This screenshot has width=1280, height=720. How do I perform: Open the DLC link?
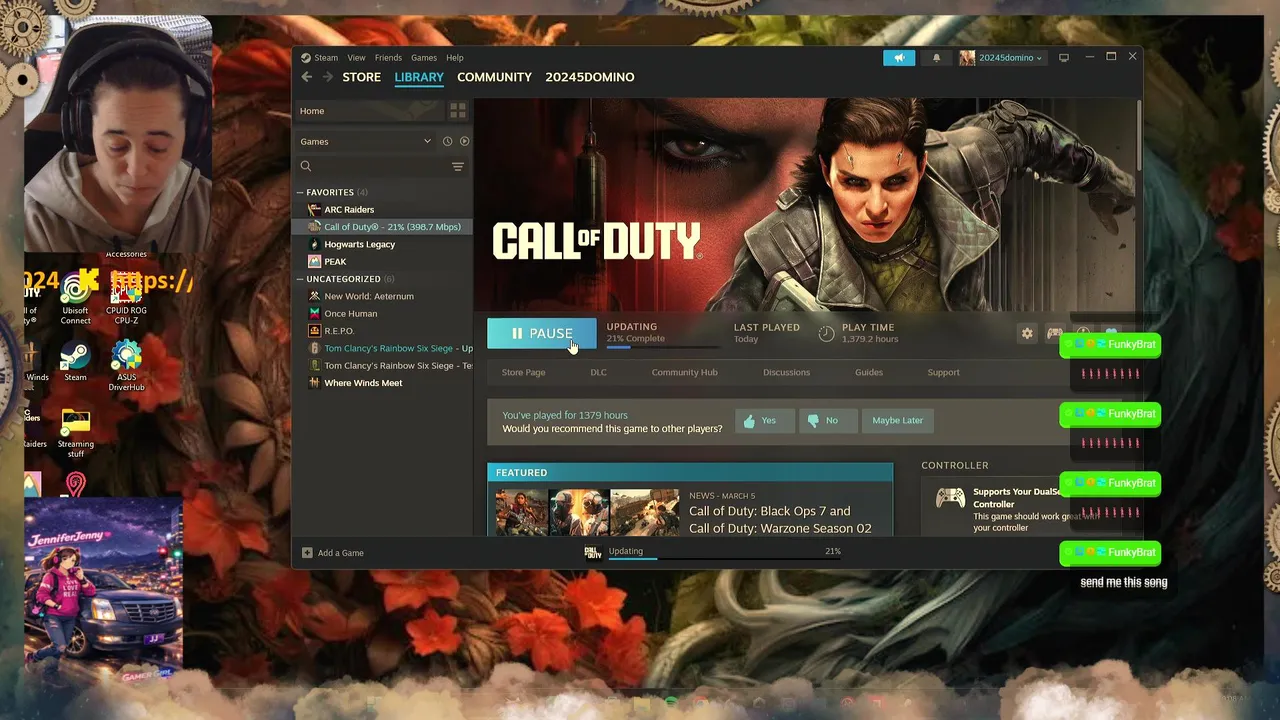pyautogui.click(x=598, y=372)
